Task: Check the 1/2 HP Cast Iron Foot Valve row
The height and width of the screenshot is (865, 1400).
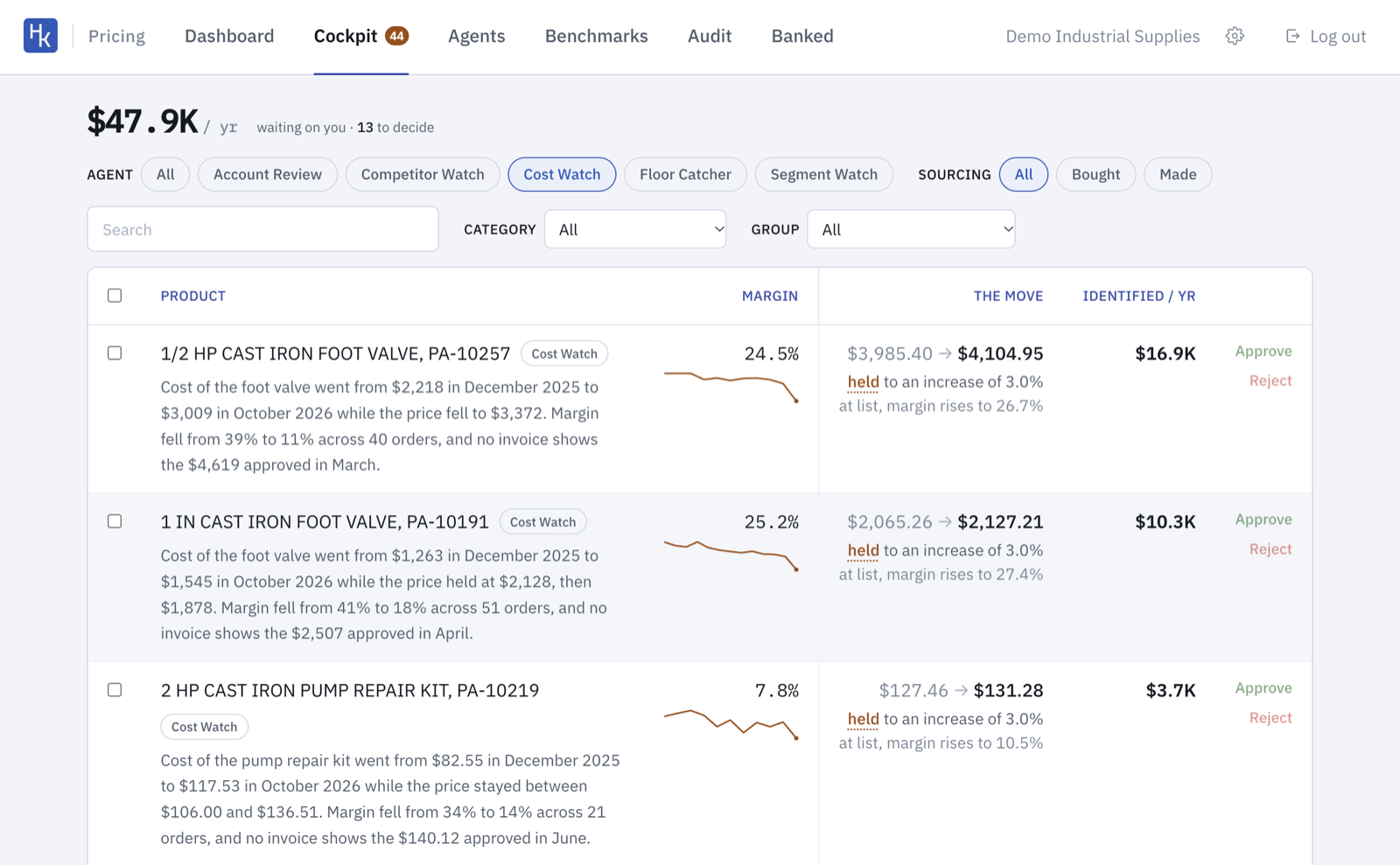Action: click(x=115, y=353)
